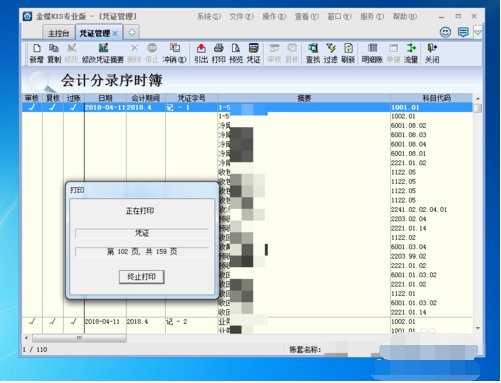Image resolution: width=501 pixels, height=383 pixels.
Task: Click the 摘要 column header
Action: tap(304, 98)
